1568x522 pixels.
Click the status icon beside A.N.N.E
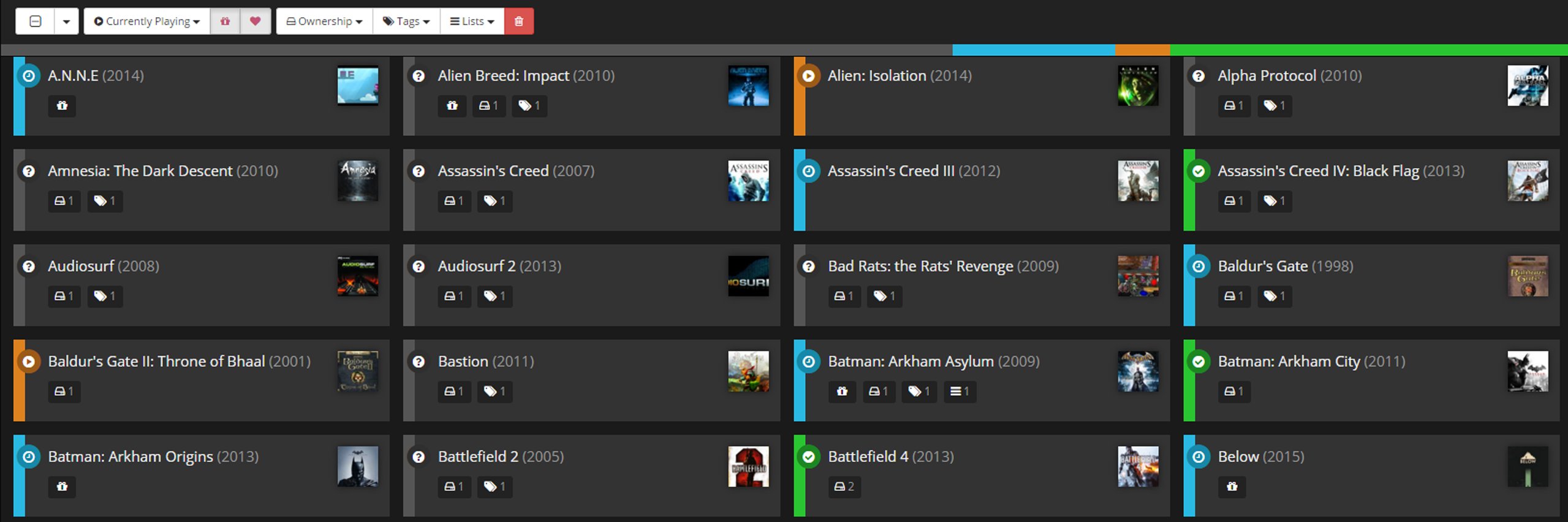(x=28, y=76)
